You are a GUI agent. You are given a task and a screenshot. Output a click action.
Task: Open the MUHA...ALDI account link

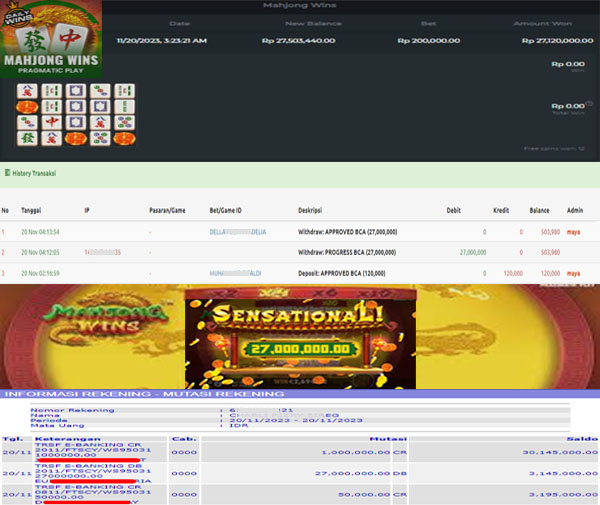(235, 273)
